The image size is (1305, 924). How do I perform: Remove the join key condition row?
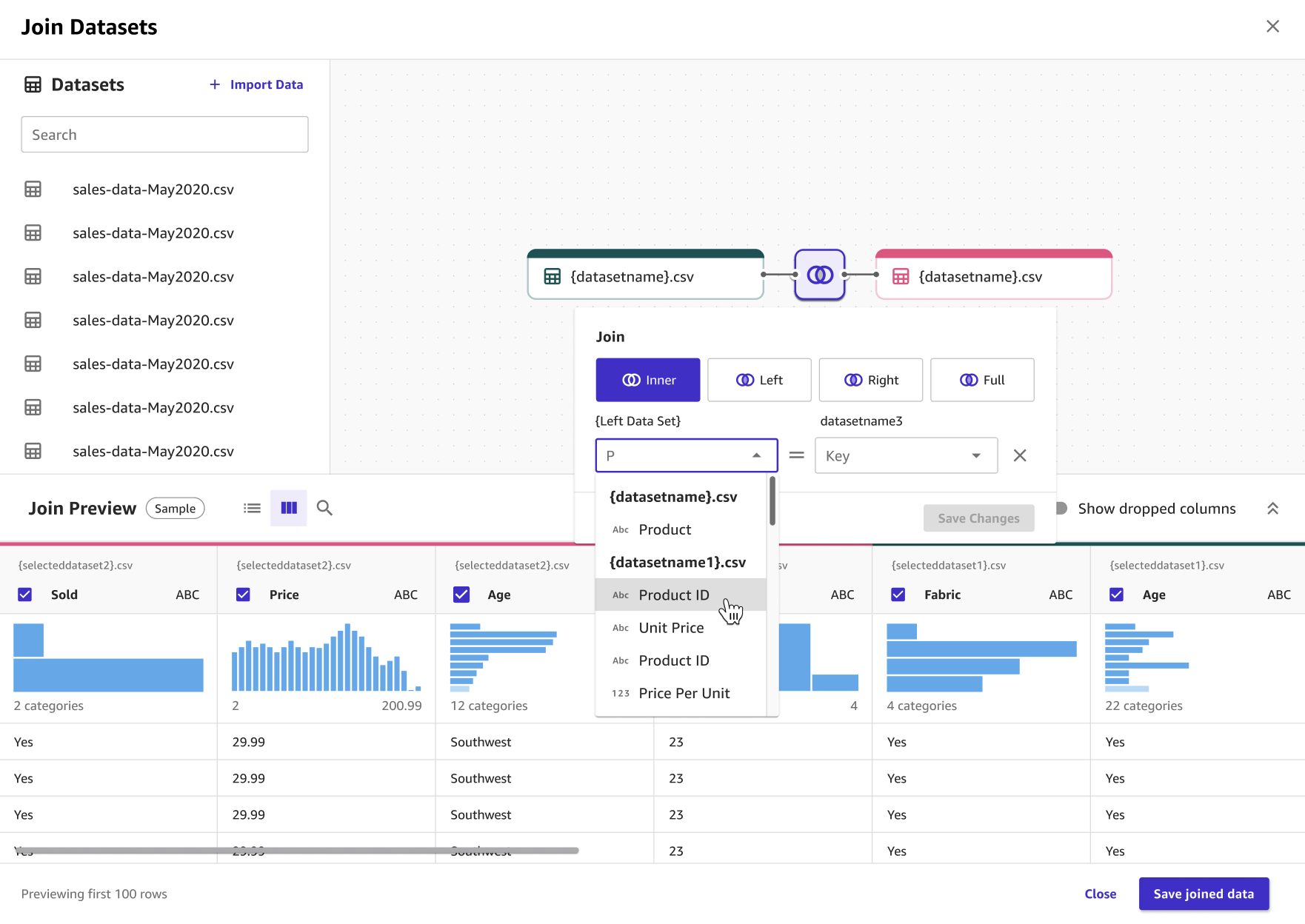(1020, 455)
